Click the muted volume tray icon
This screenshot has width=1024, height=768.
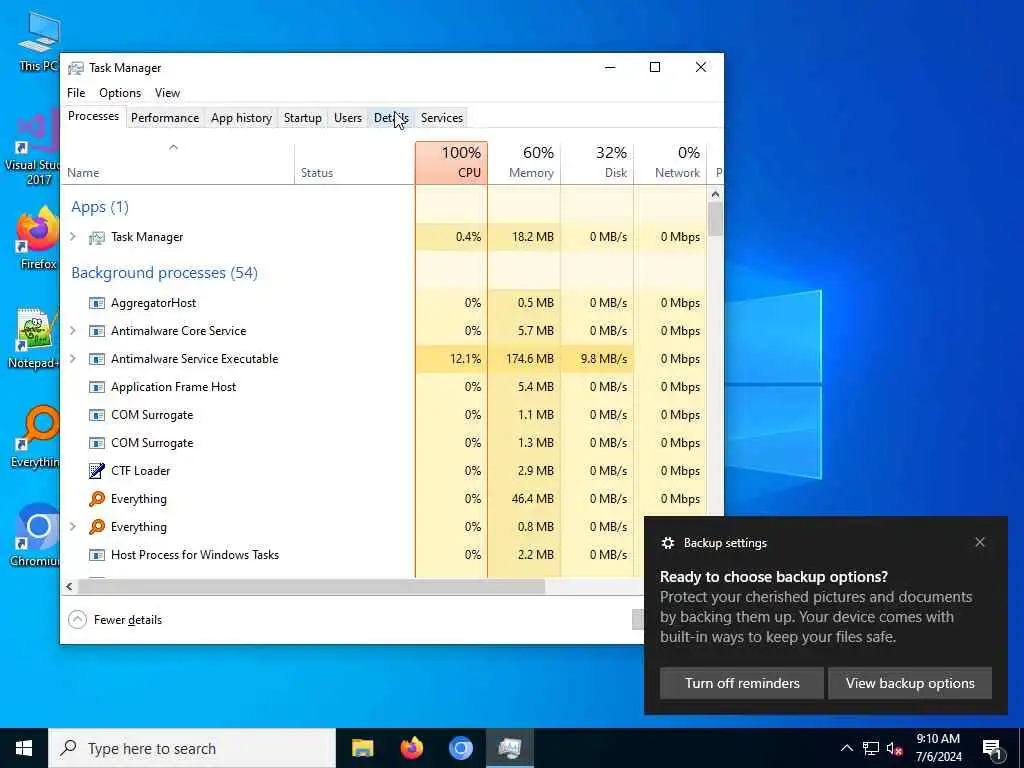[x=895, y=749]
